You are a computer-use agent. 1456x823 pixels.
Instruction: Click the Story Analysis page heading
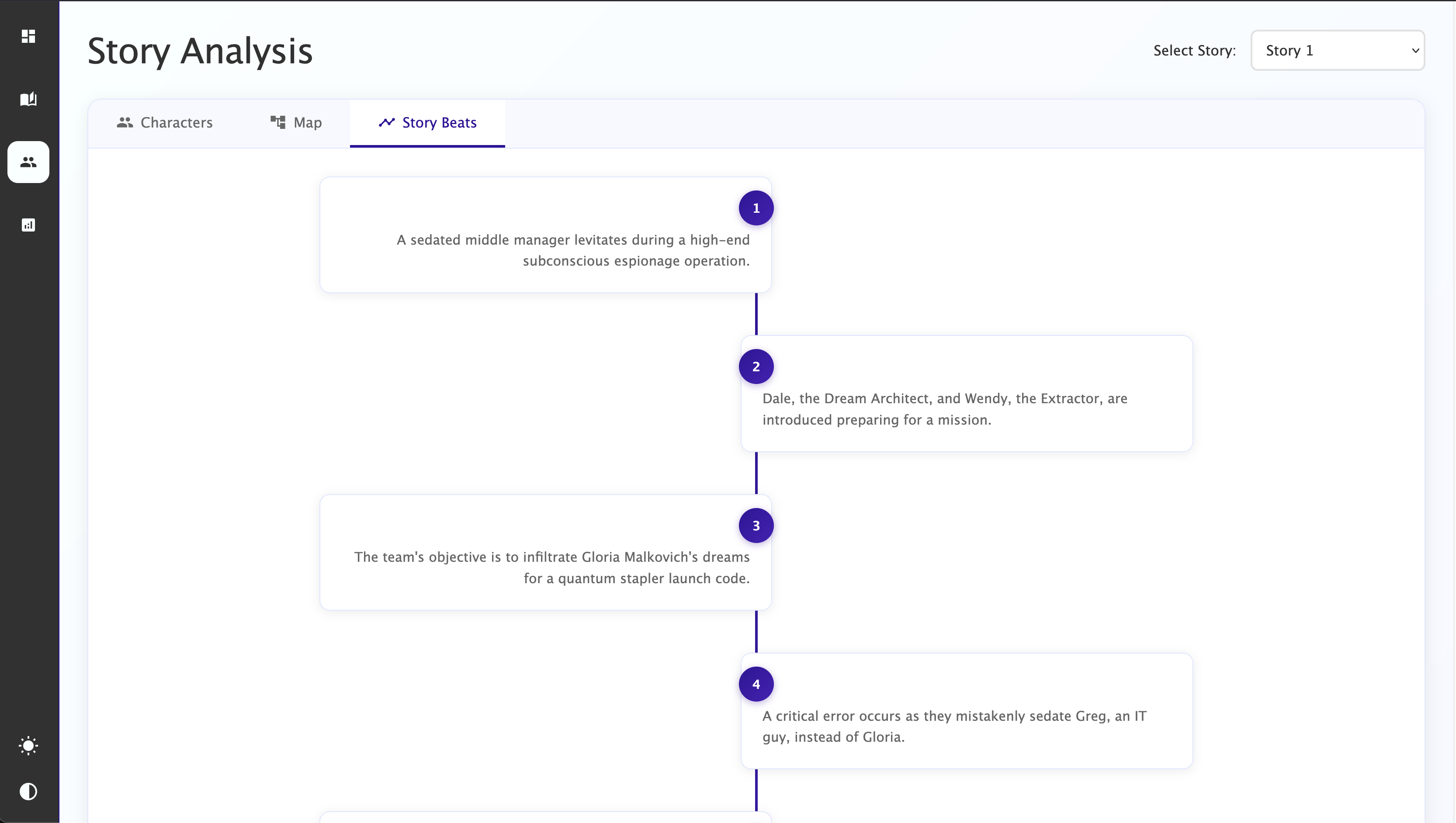pyautogui.click(x=200, y=51)
